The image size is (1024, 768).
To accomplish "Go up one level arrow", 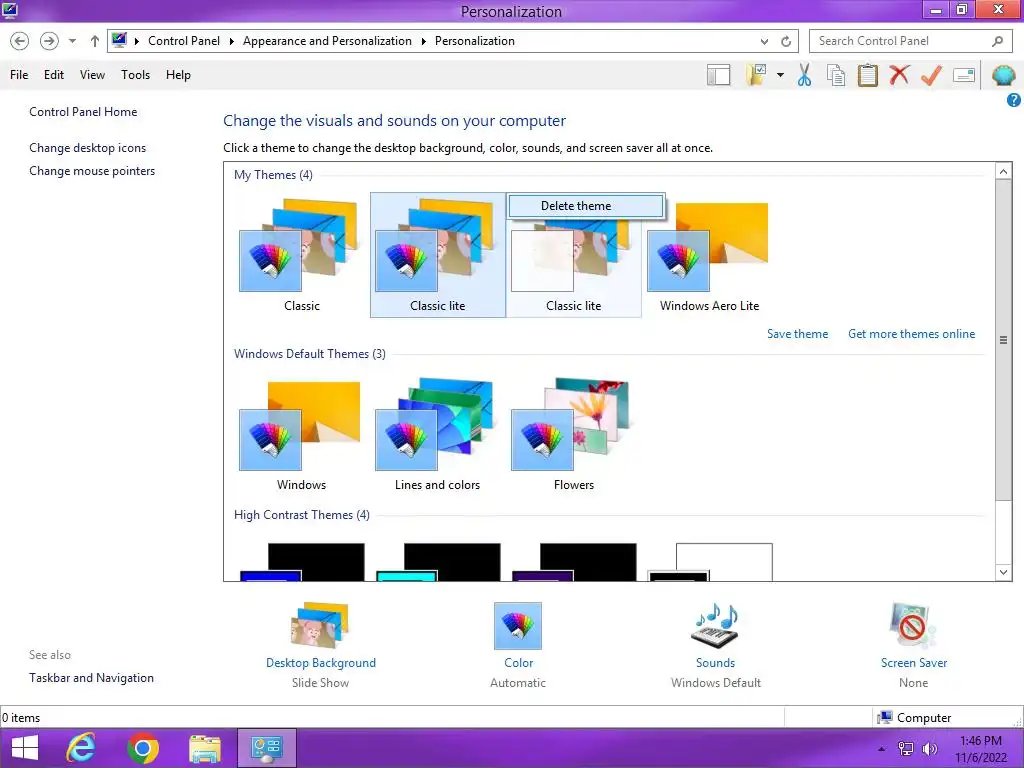I will tap(95, 41).
